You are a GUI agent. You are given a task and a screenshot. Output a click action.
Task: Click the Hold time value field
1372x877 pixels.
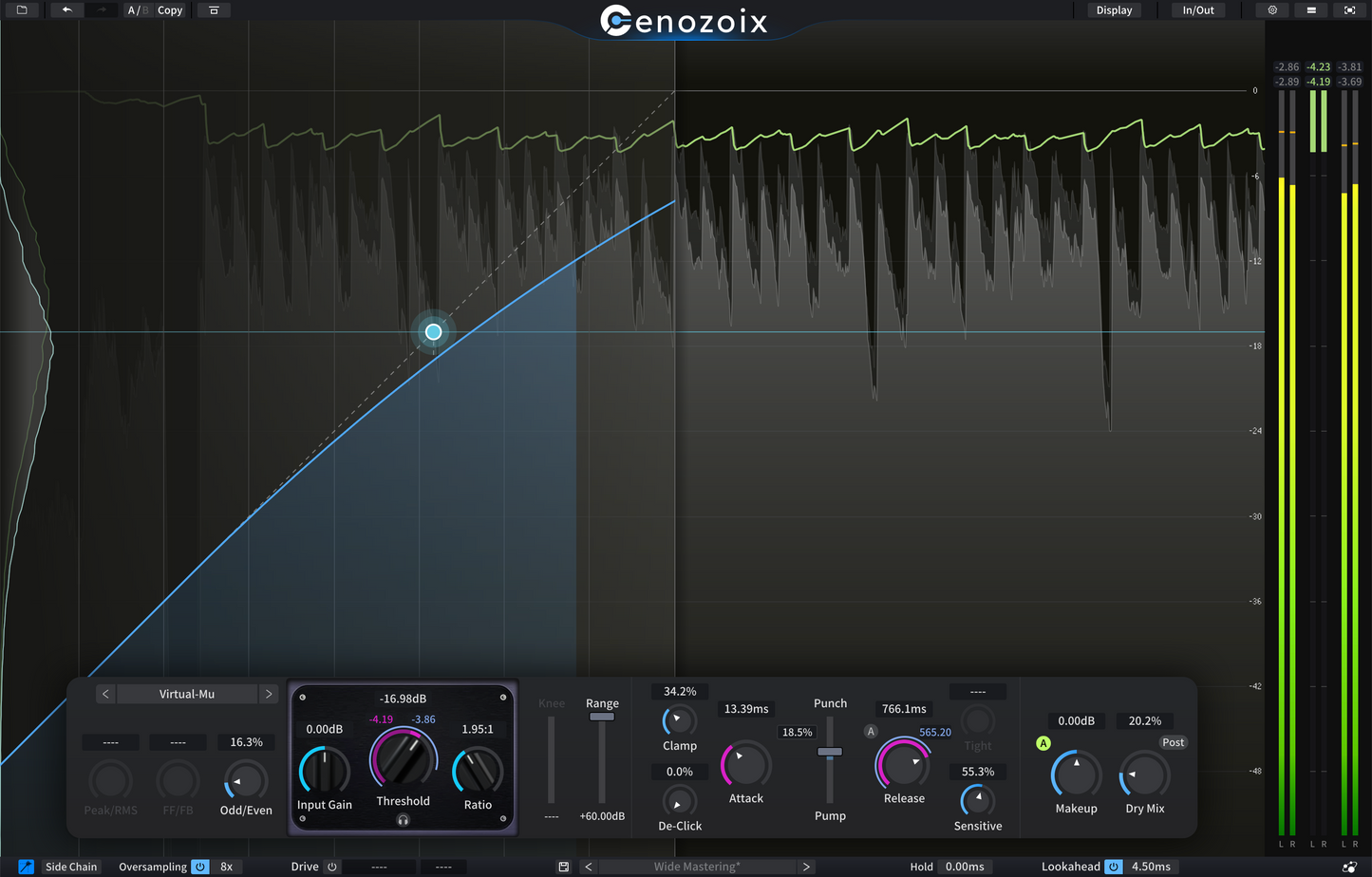(963, 866)
